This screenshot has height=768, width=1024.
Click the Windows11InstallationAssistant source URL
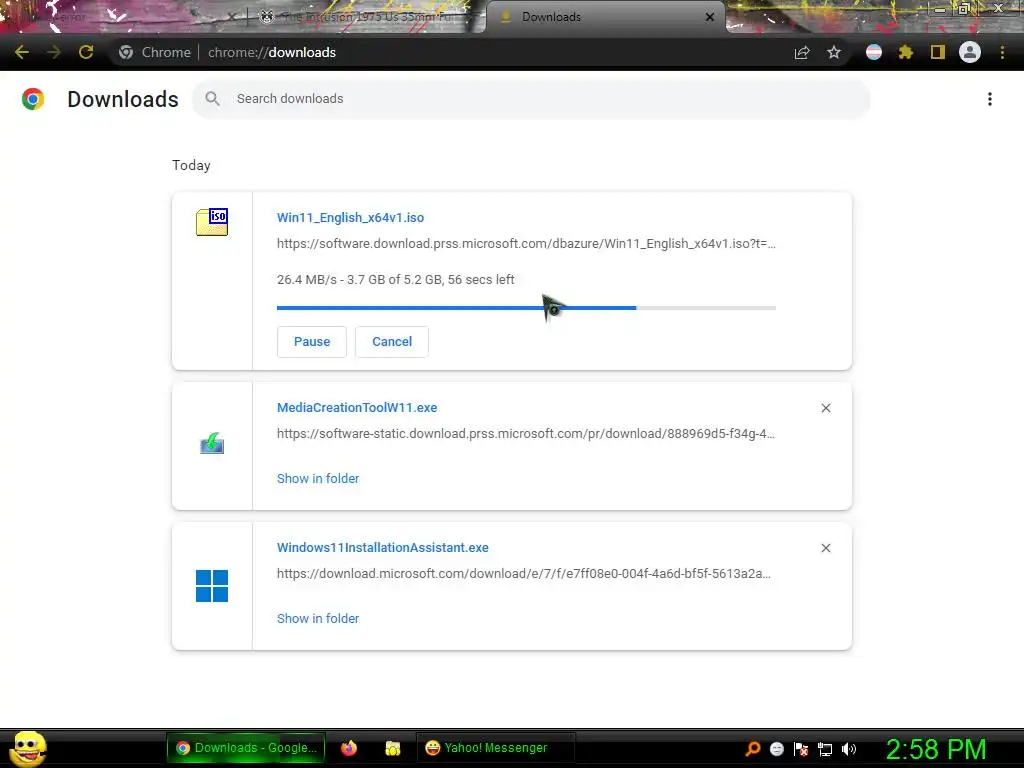pyautogui.click(x=524, y=574)
